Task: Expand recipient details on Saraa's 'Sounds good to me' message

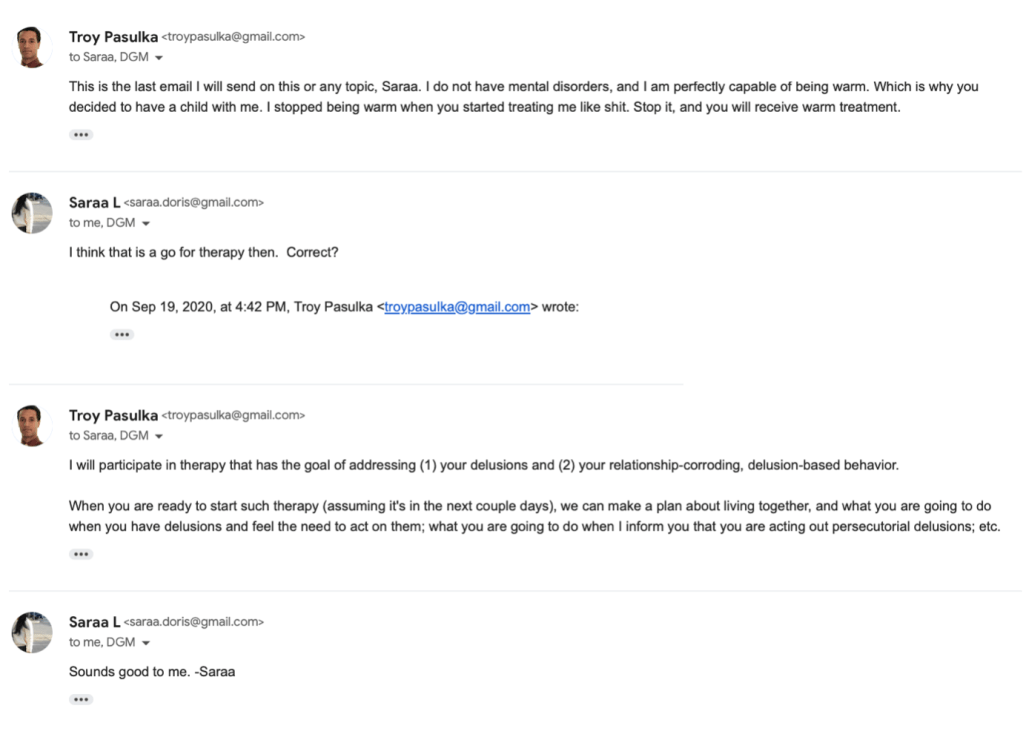Action: [x=146, y=643]
